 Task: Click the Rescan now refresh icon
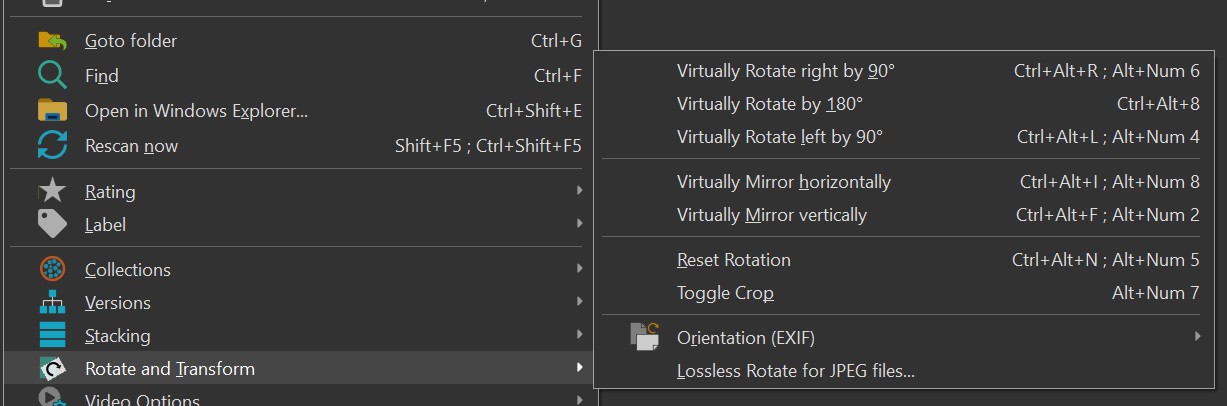[52, 146]
